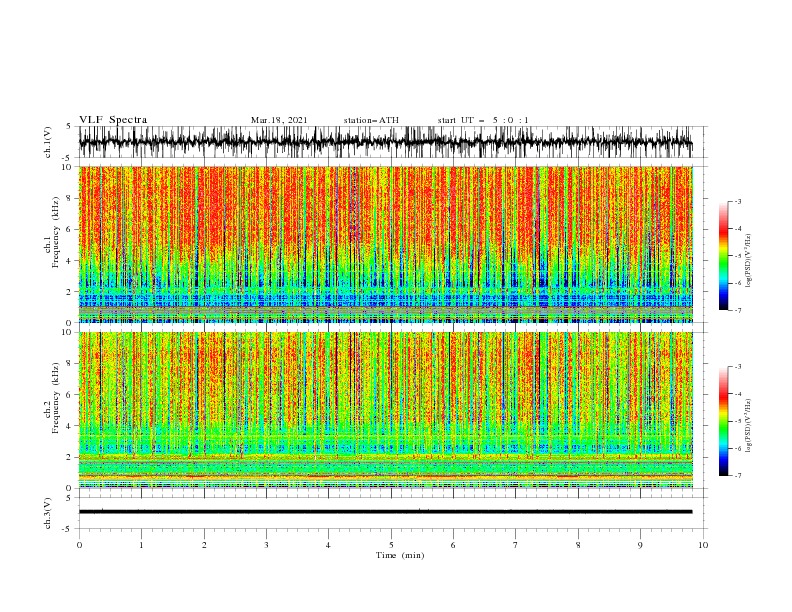Screen dimensions: 792x612
Task: Click the ch.2 'log(PSD)(V²/Hz)' colorbar label
Action: (749, 426)
